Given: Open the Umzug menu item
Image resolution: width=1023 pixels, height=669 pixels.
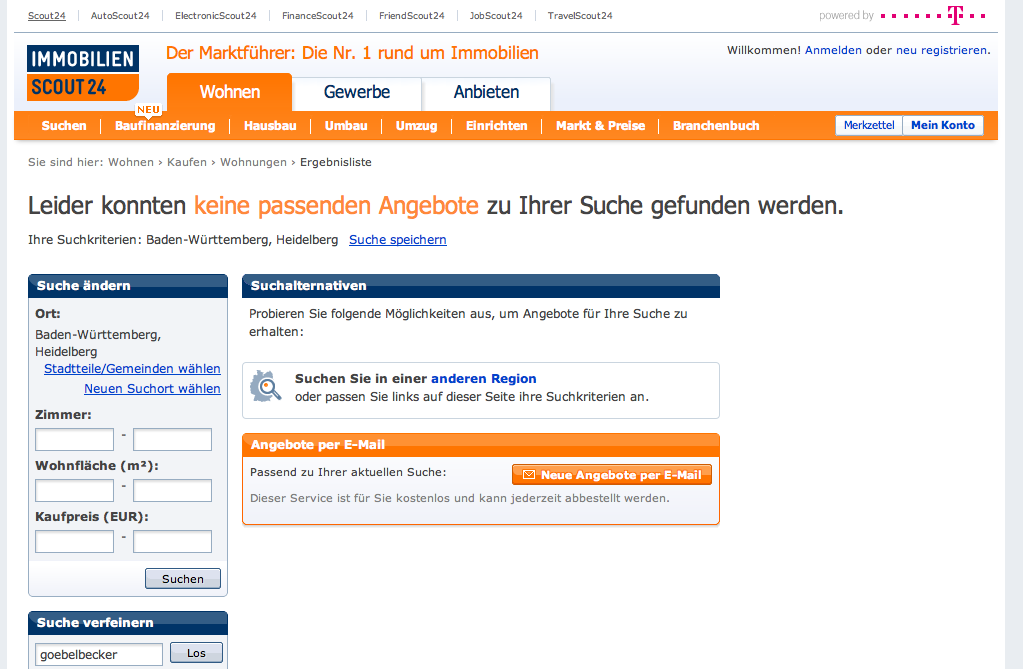Looking at the screenshot, I should (416, 126).
